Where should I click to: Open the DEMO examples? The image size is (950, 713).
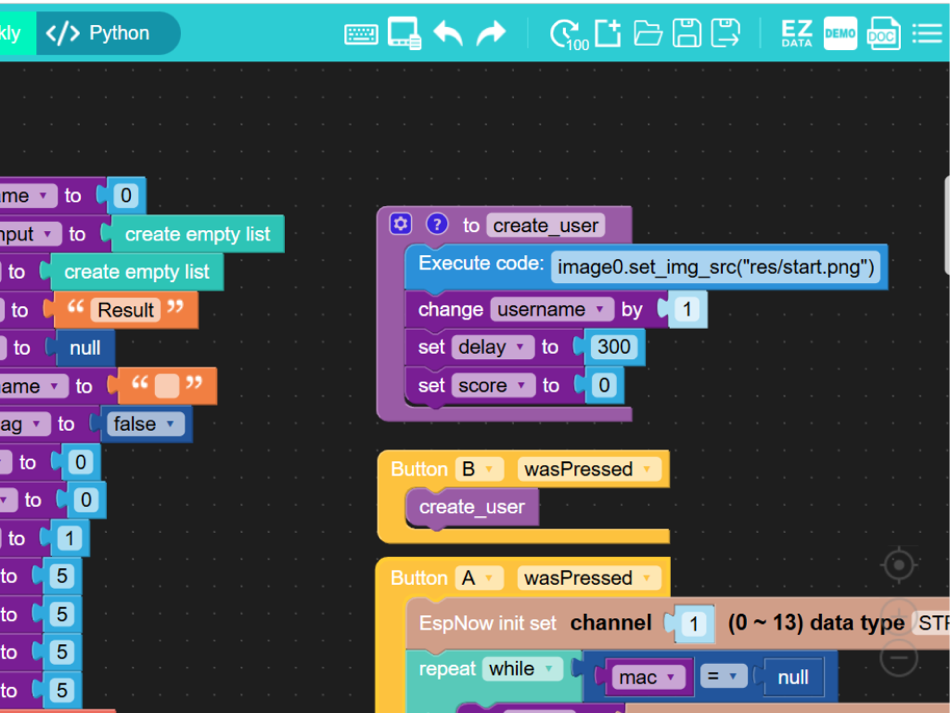coord(840,33)
